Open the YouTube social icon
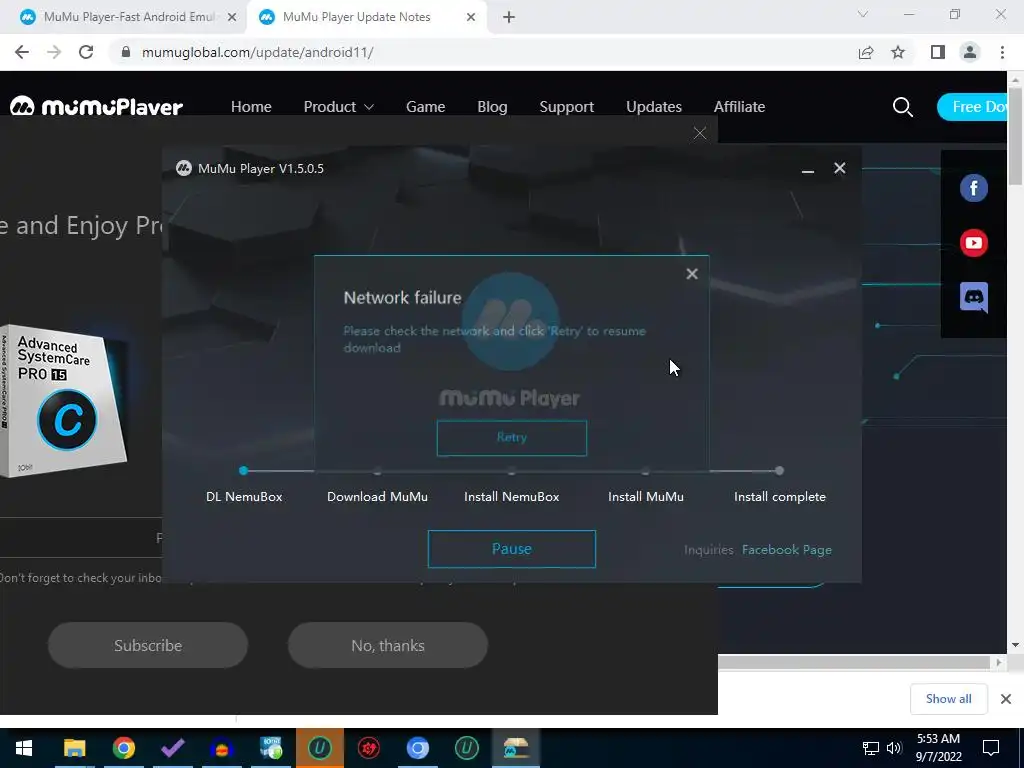This screenshot has height=768, width=1024. (x=973, y=243)
